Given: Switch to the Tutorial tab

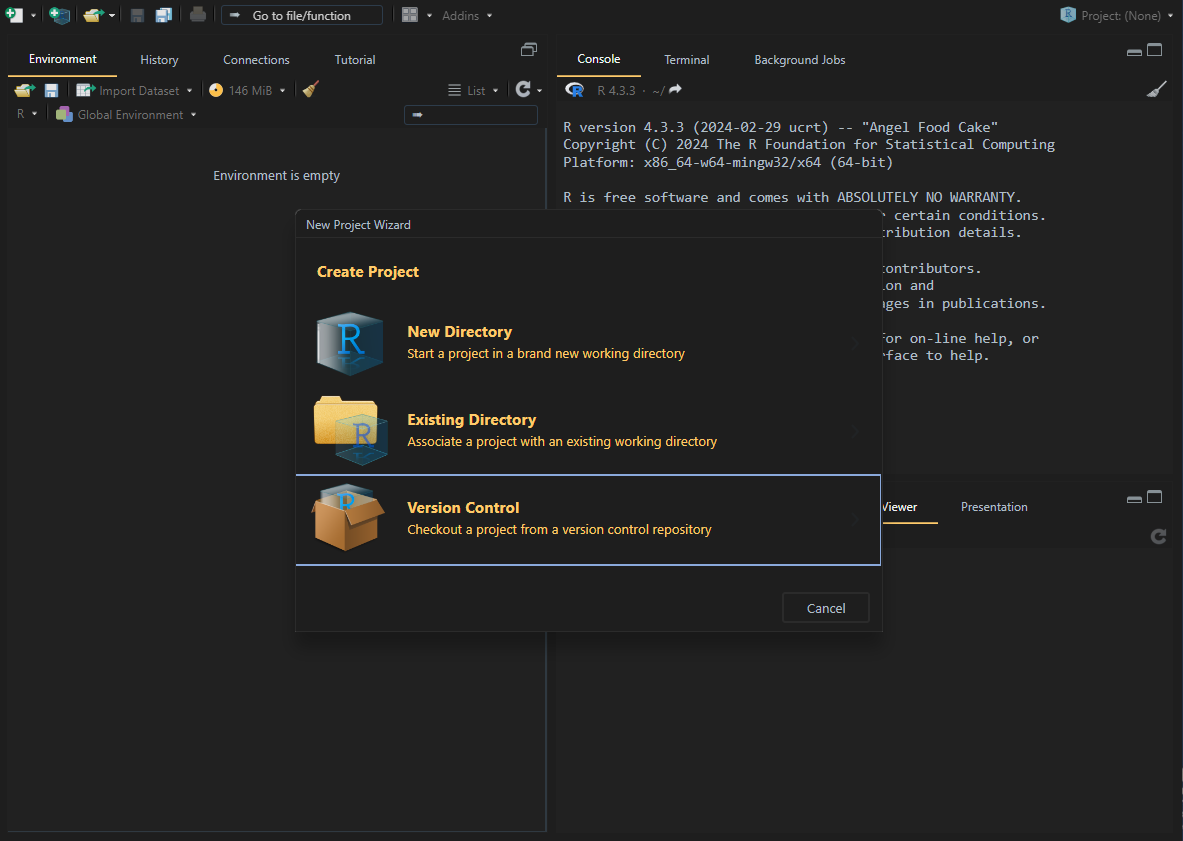Looking at the screenshot, I should coord(355,60).
